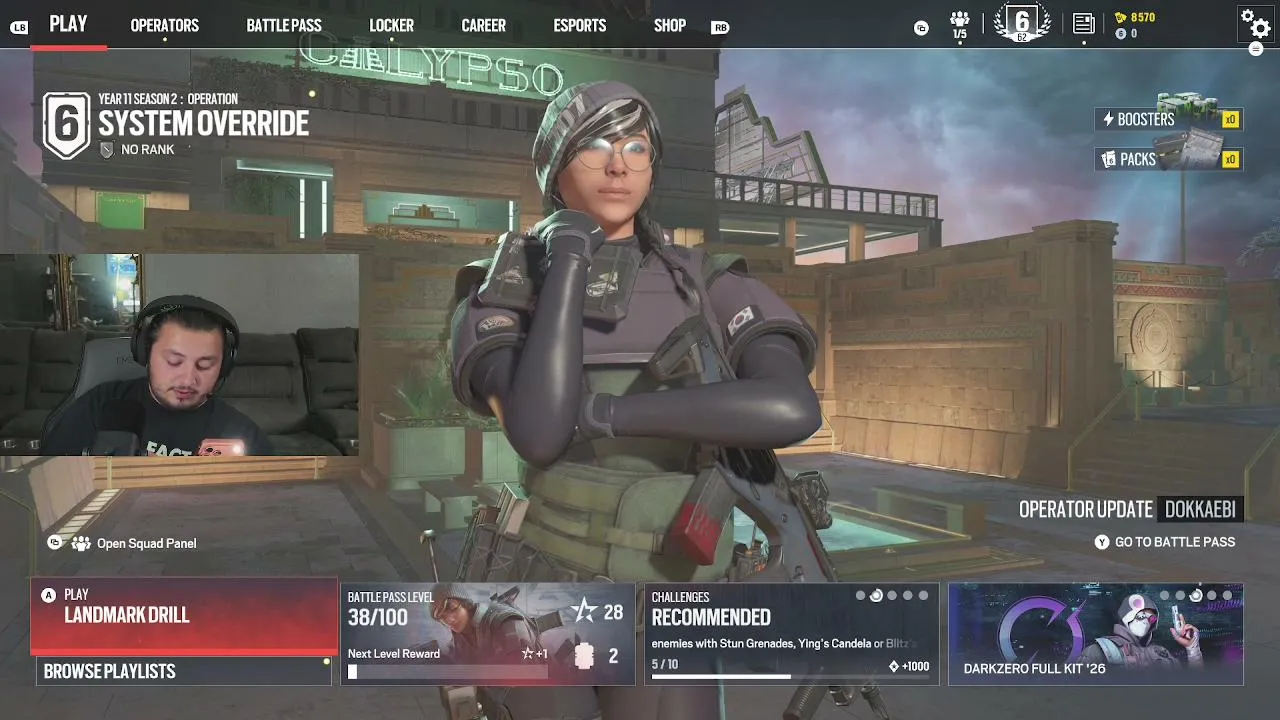This screenshot has height=720, width=1280.
Task: Click the star icon showing 28
Action: click(x=583, y=611)
